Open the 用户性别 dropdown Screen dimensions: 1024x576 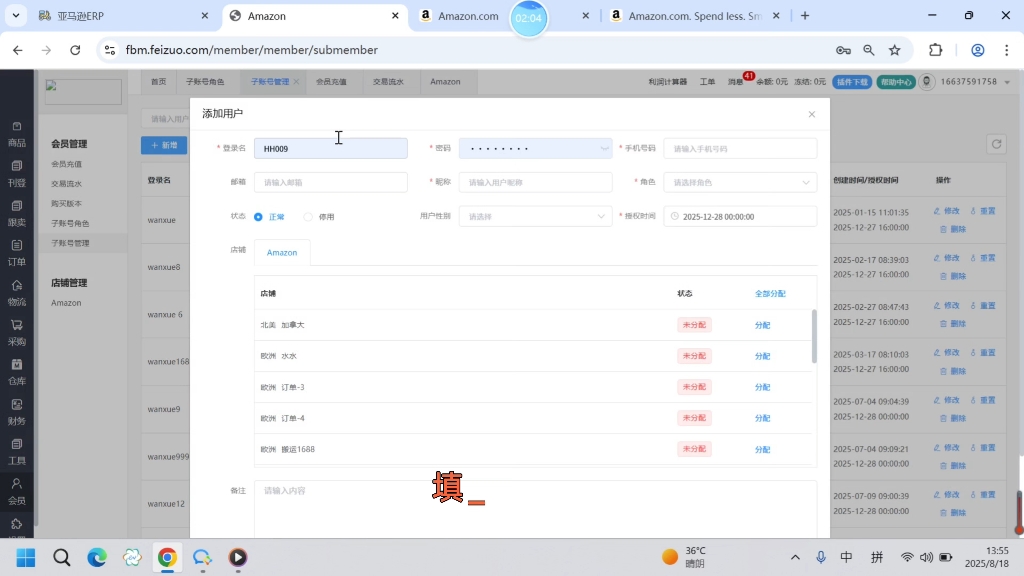point(536,216)
